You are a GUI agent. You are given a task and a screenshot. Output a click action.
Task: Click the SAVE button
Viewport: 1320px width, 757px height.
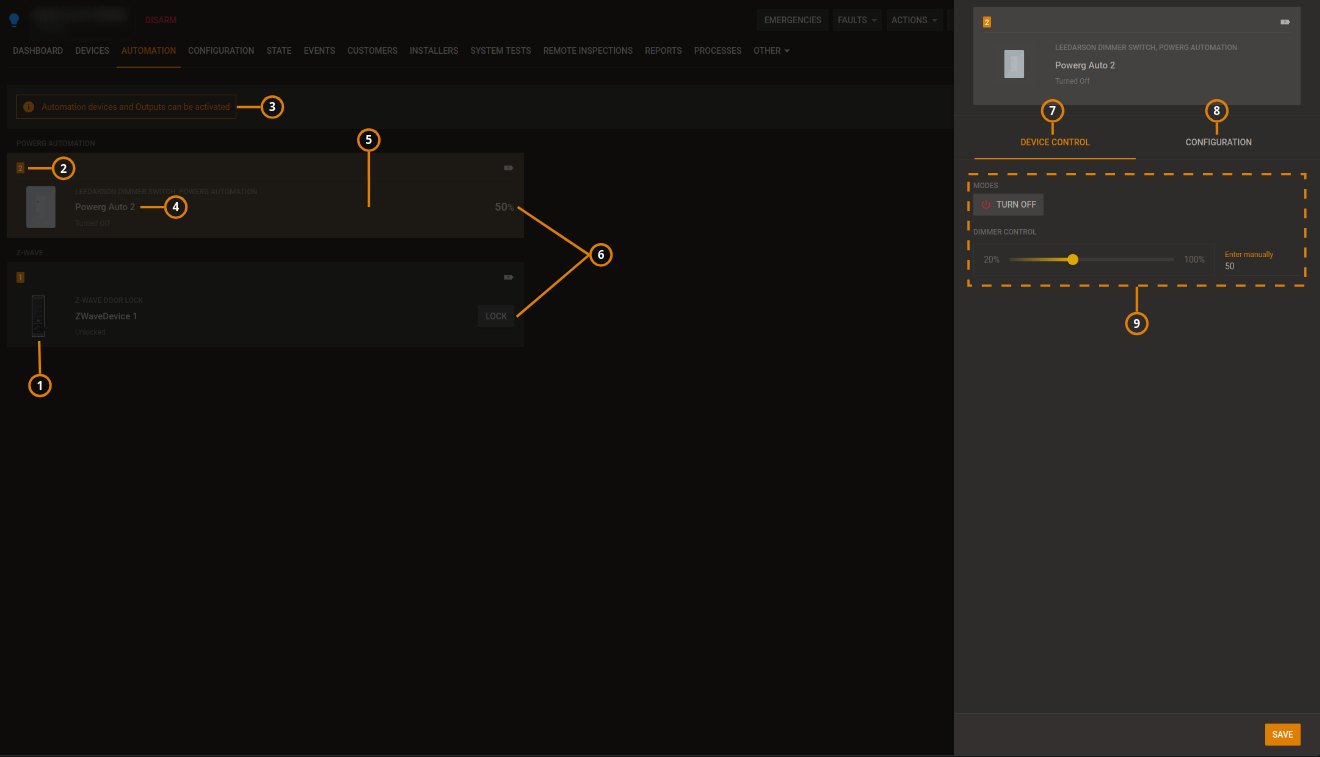[1282, 734]
